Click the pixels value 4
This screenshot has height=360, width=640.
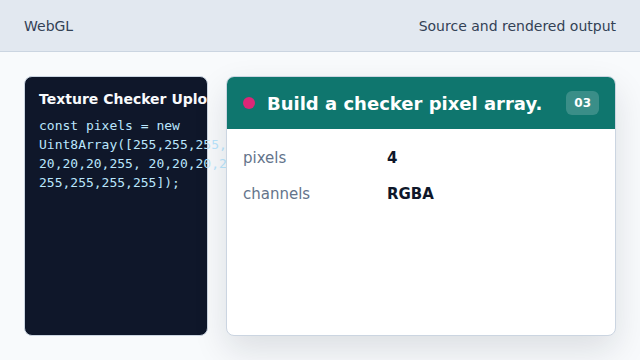point(392,158)
